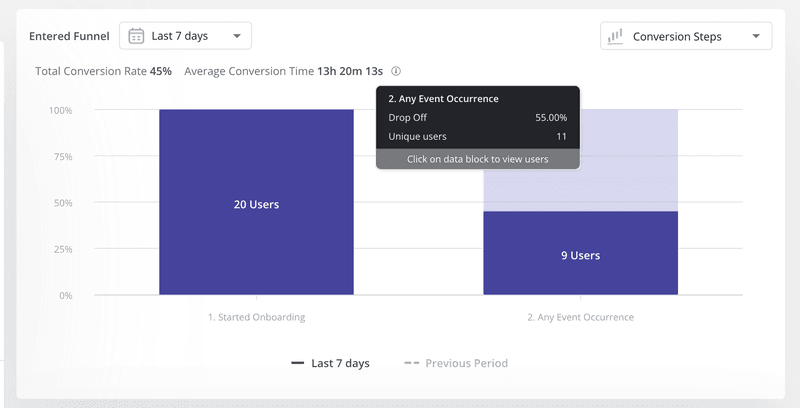The width and height of the screenshot is (800, 408).
Task: Click the calendar icon in date selector
Action: click(137, 36)
